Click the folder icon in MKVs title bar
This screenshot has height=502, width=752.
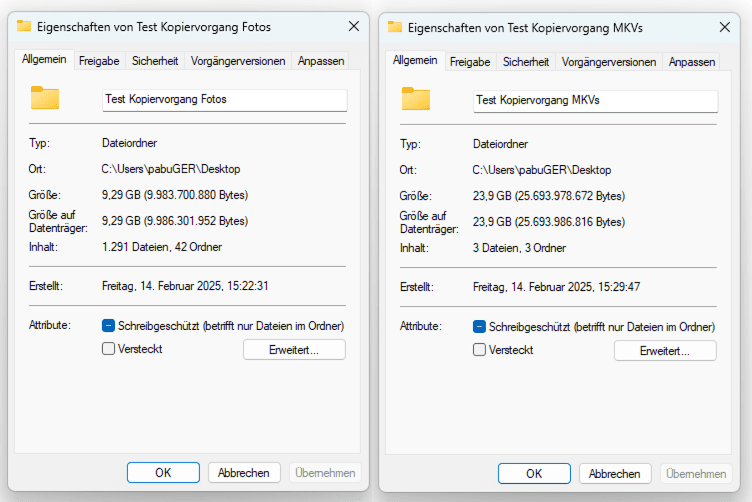tap(395, 27)
